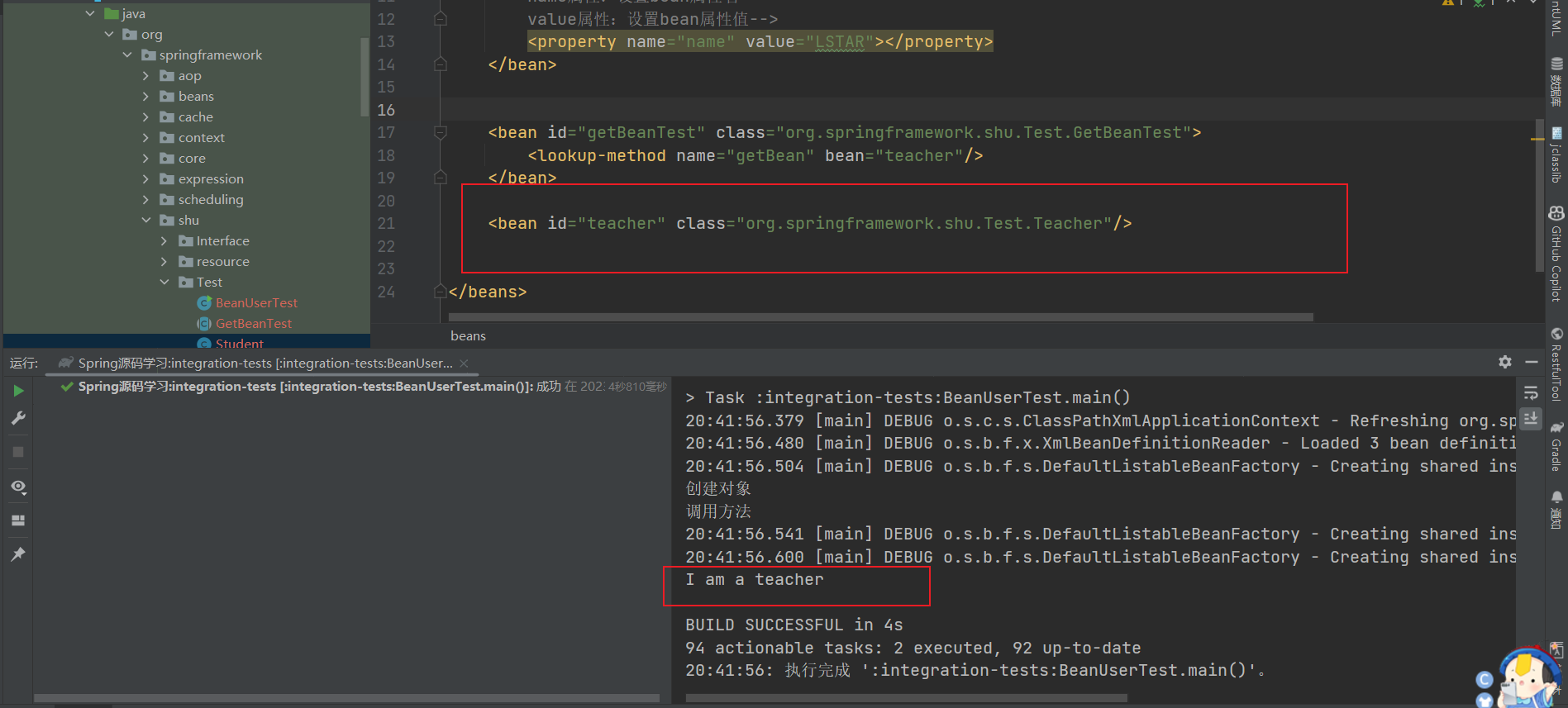Open the Gradle side panel
The image size is (1568, 708).
pos(1556,446)
